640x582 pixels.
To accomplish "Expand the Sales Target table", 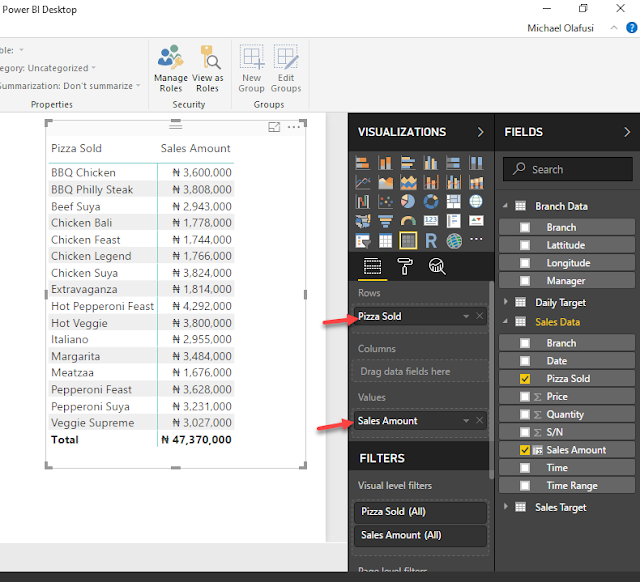I will (x=505, y=506).
